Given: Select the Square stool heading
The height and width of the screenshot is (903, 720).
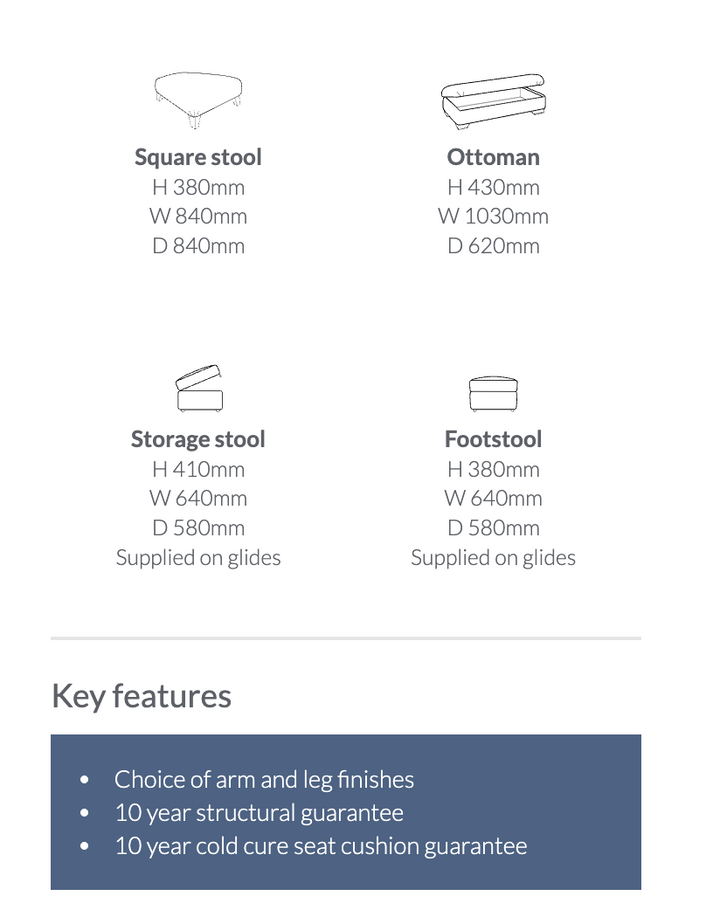Looking at the screenshot, I should click(x=198, y=157).
